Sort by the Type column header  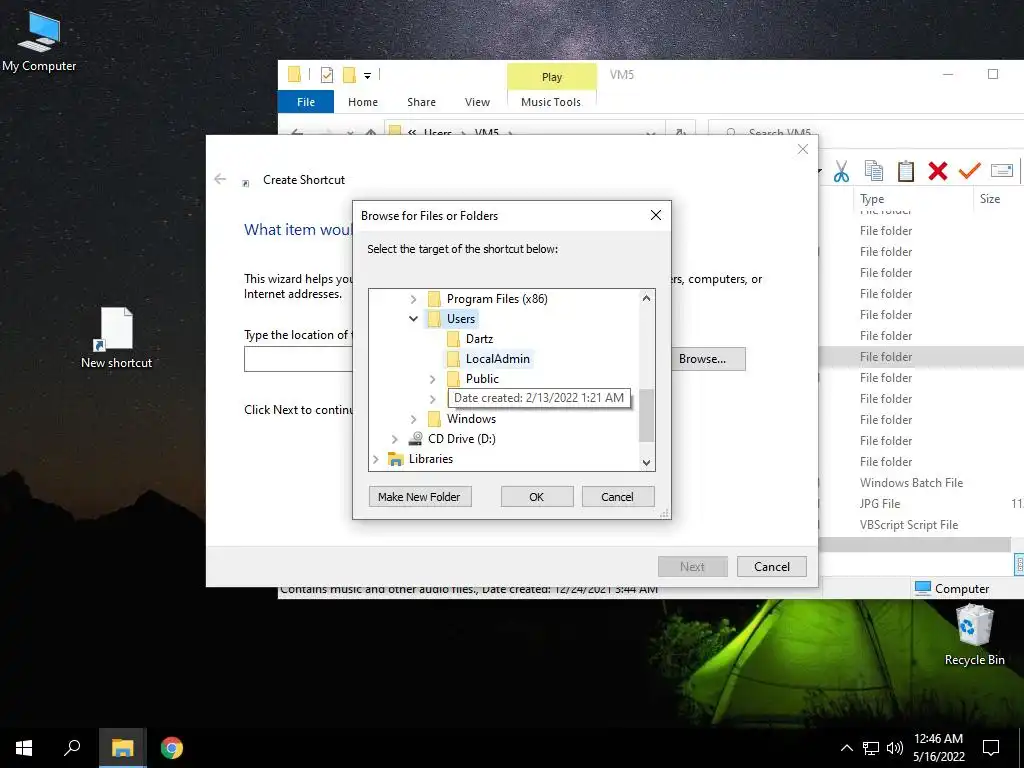(x=872, y=199)
